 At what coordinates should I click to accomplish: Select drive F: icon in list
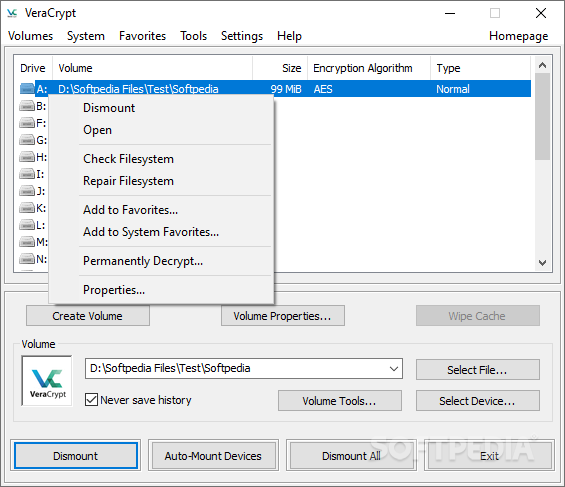pos(27,123)
